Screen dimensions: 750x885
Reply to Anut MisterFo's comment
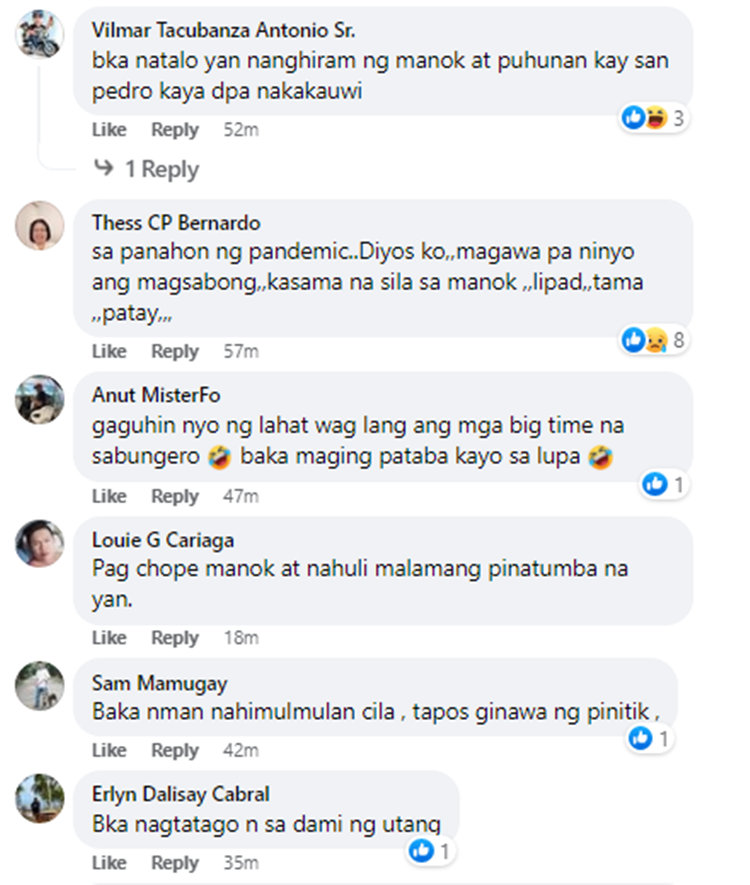(x=175, y=496)
